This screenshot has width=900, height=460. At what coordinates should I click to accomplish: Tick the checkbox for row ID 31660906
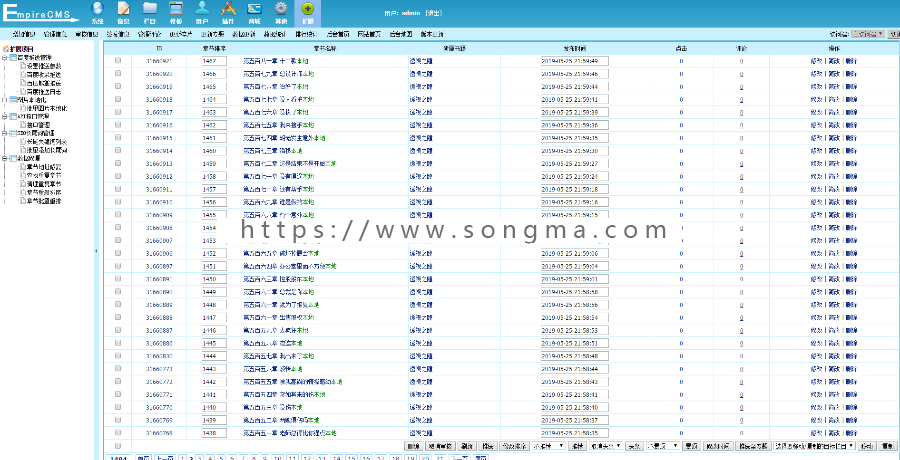tap(118, 253)
